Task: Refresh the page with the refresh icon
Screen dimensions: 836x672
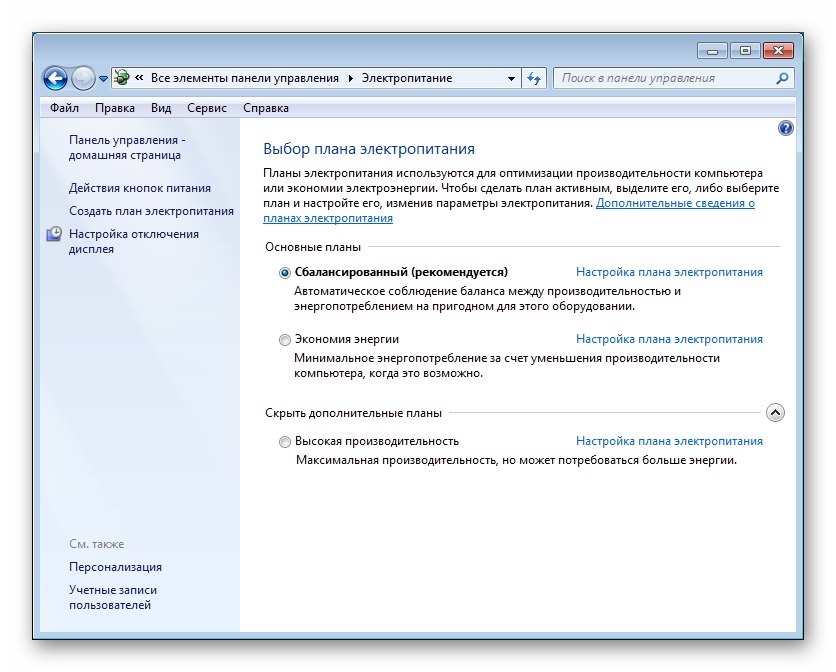Action: pos(534,78)
